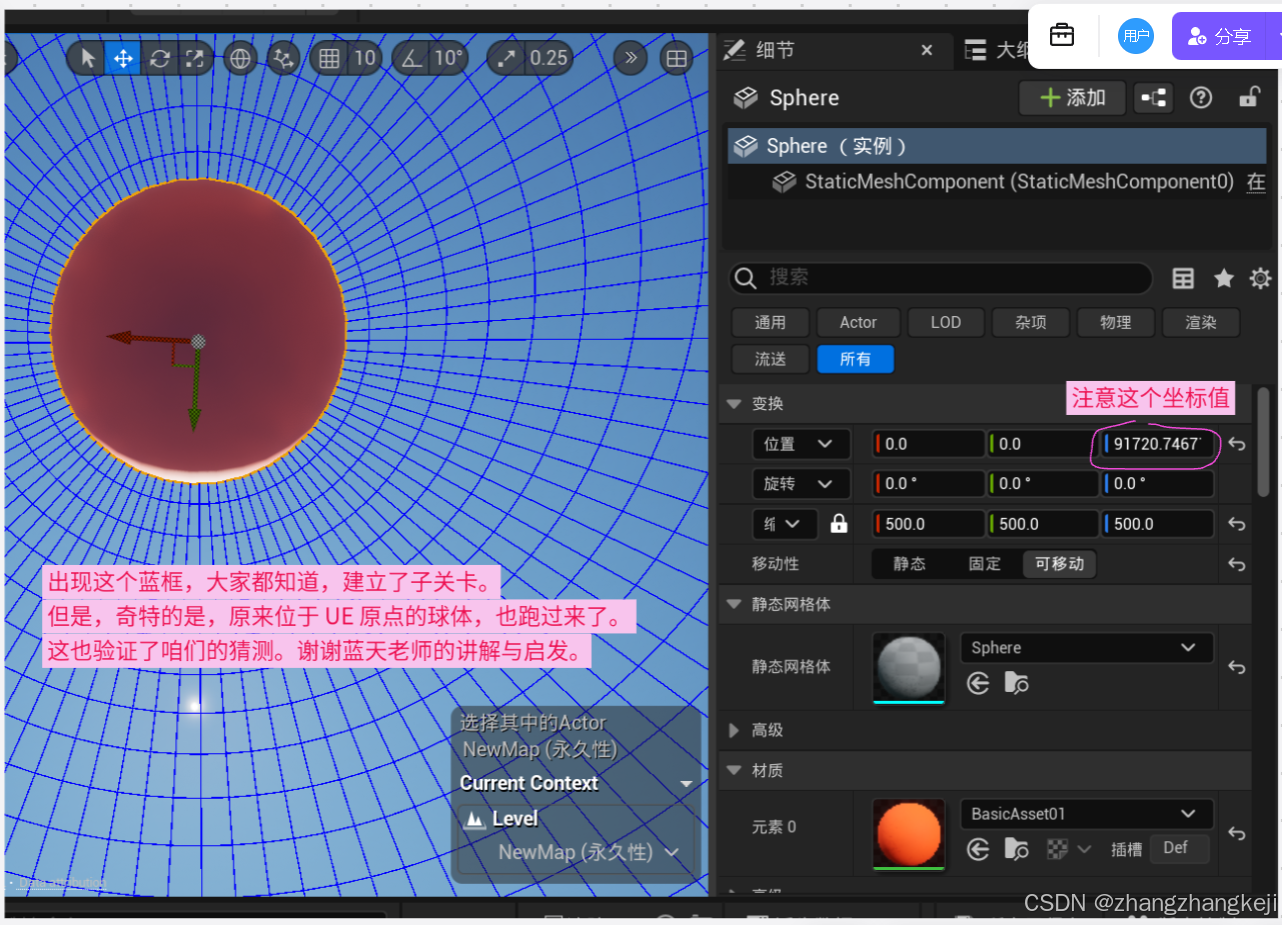Screen dimensions: 1282x925
Task: Filter details by 渲染 category
Action: coord(1200,322)
